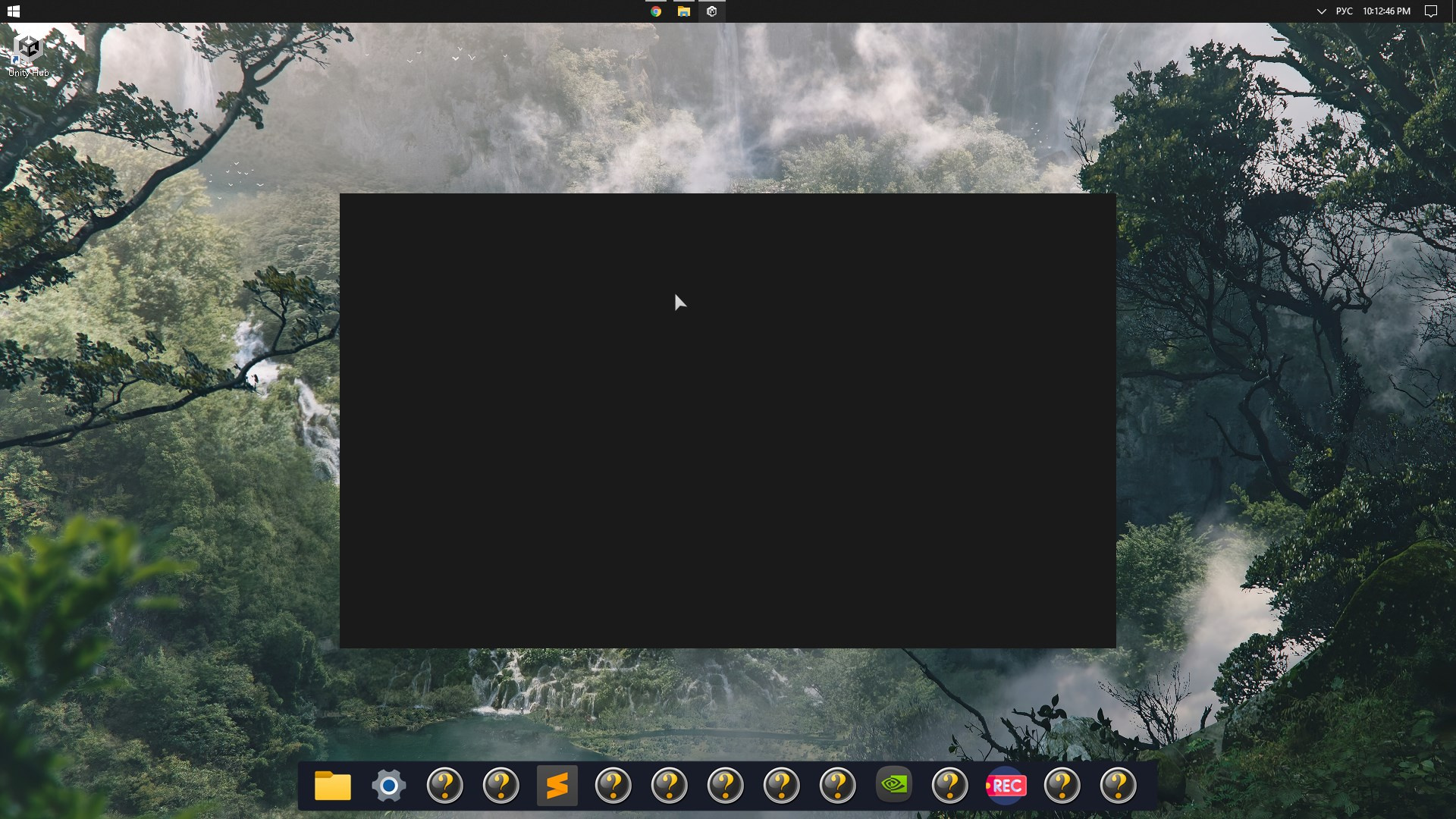Screen dimensions: 1456x819
Task: Open the yellow folder icon in the dock
Action: [333, 786]
